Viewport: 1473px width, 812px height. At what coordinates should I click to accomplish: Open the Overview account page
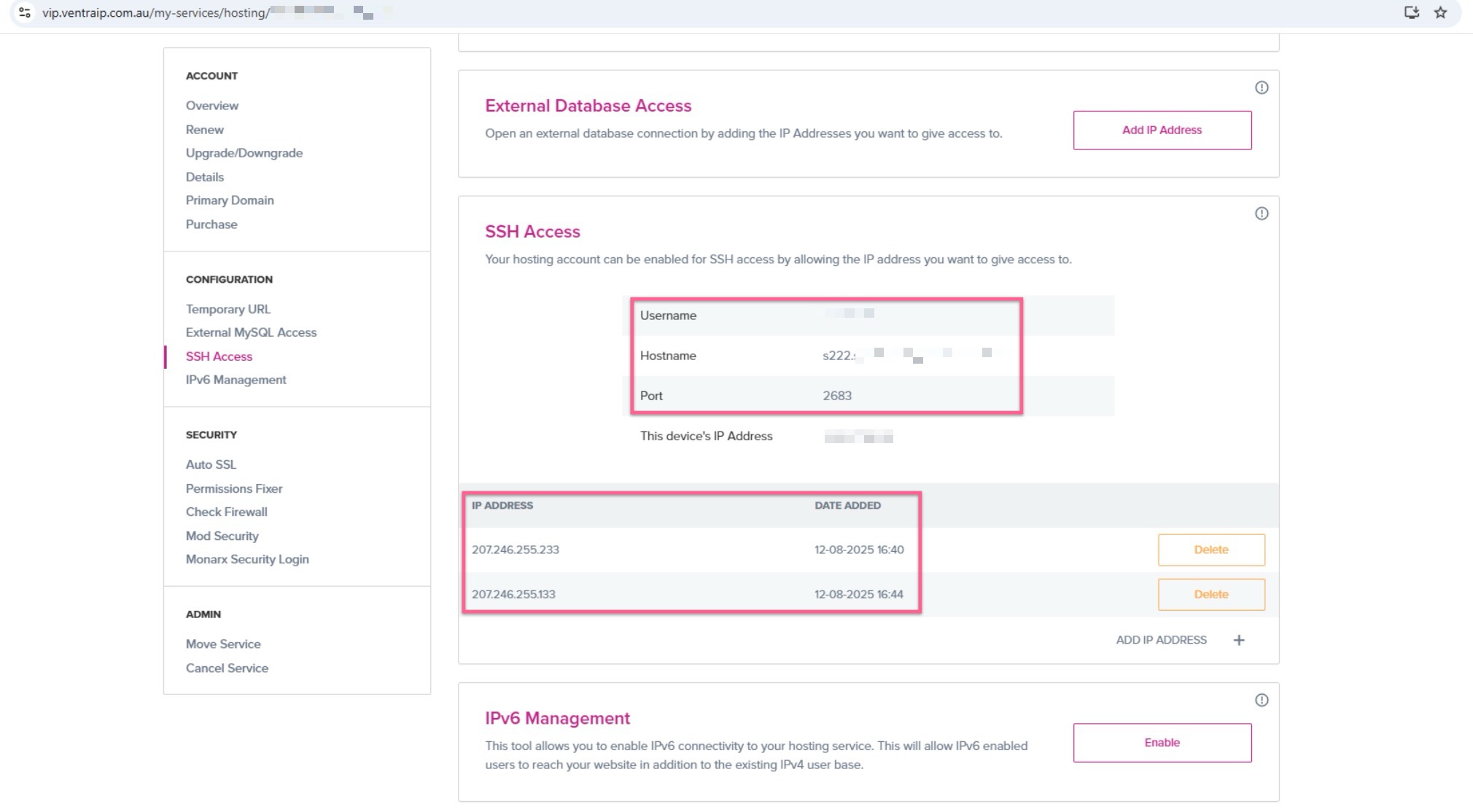pos(211,106)
